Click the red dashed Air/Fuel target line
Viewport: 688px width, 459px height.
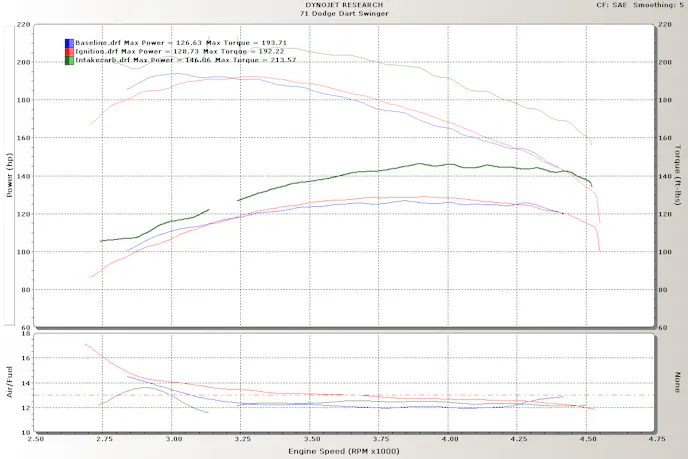tap(400, 396)
